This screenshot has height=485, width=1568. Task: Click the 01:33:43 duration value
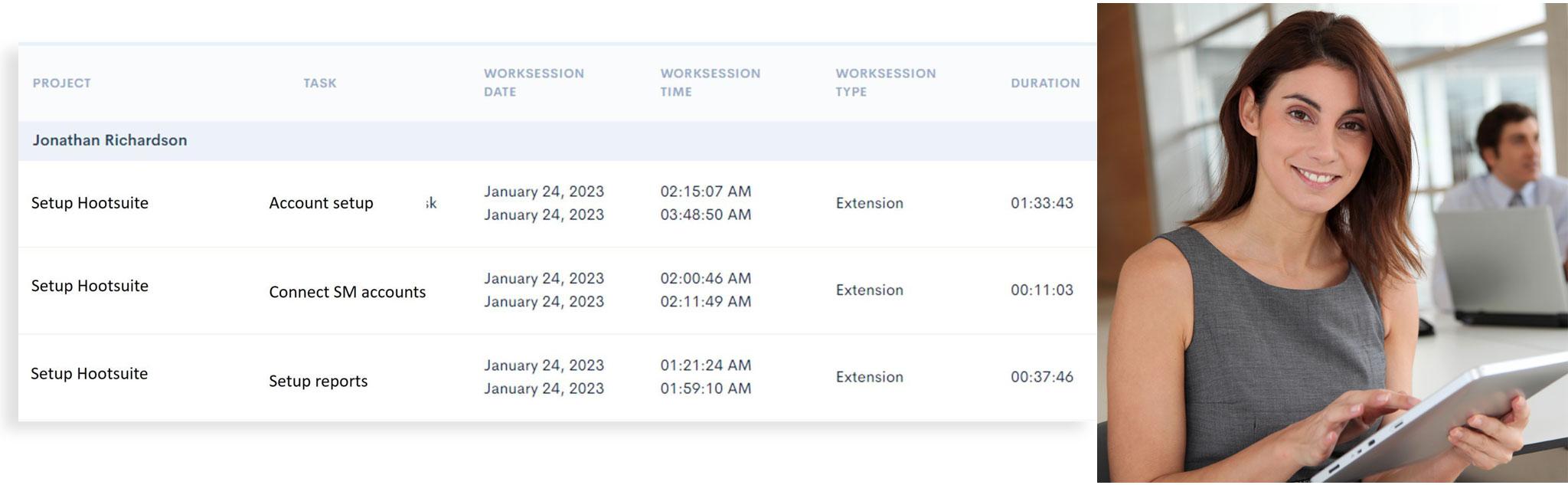1041,203
